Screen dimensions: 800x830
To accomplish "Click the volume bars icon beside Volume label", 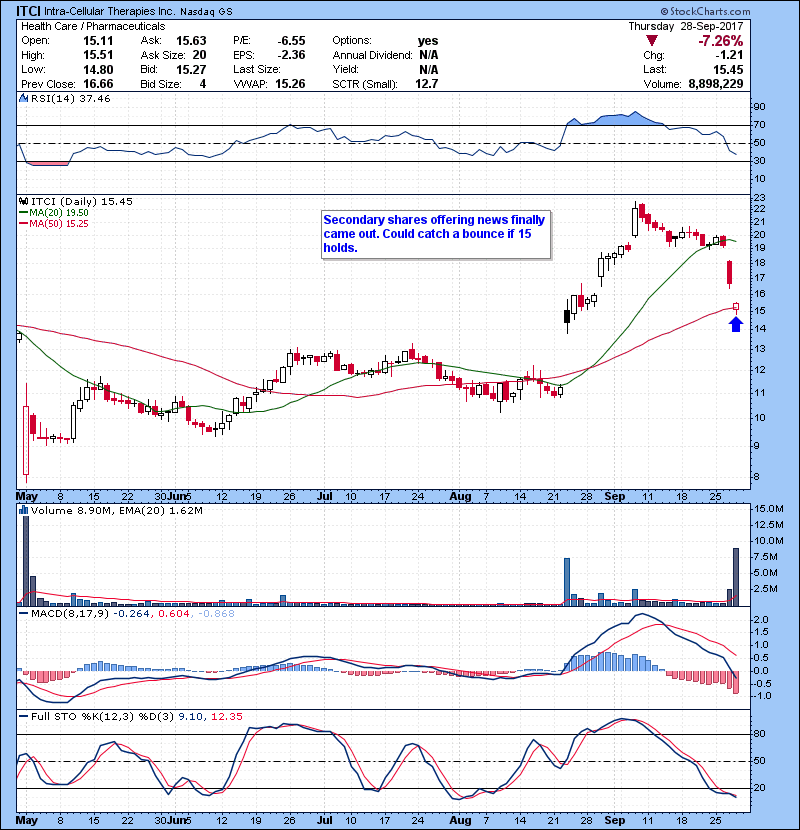I will (x=23, y=511).
